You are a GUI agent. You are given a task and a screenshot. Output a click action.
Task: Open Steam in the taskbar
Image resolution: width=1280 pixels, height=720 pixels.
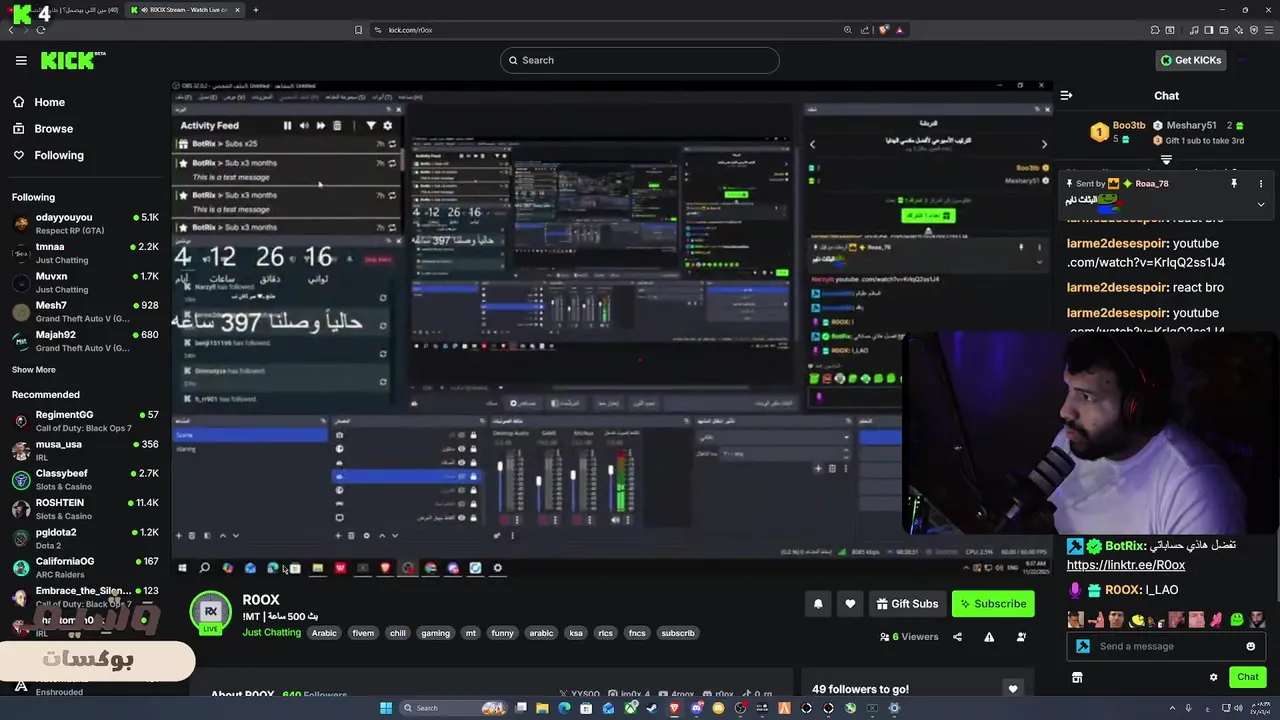(x=652, y=708)
